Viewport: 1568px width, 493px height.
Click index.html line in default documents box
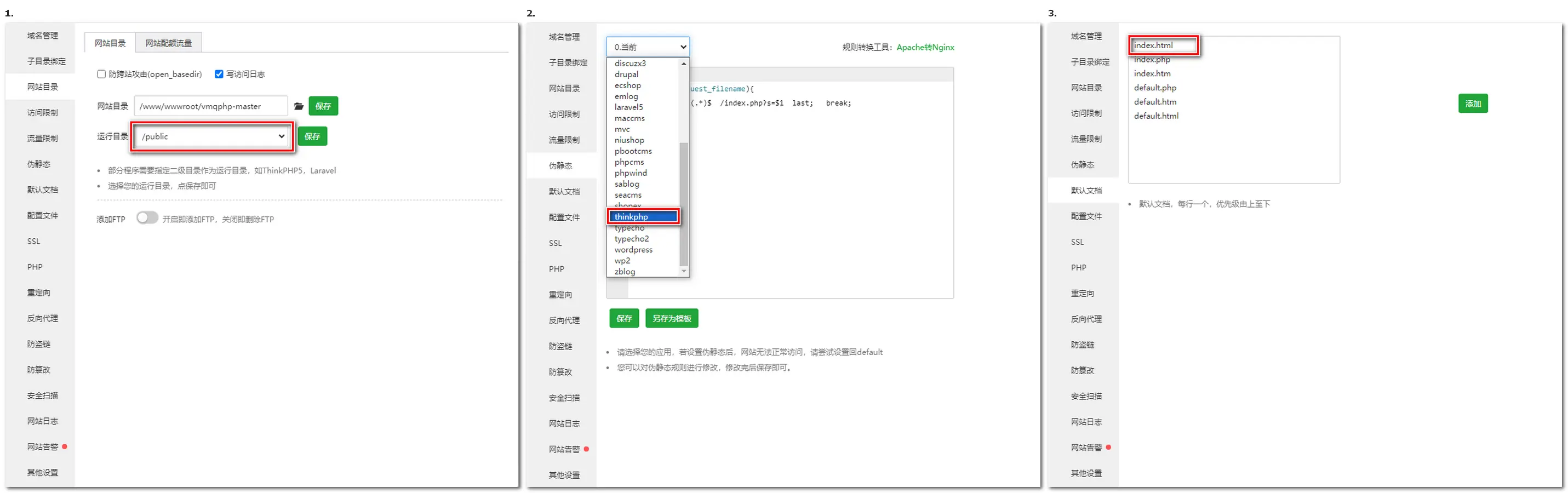click(1153, 45)
